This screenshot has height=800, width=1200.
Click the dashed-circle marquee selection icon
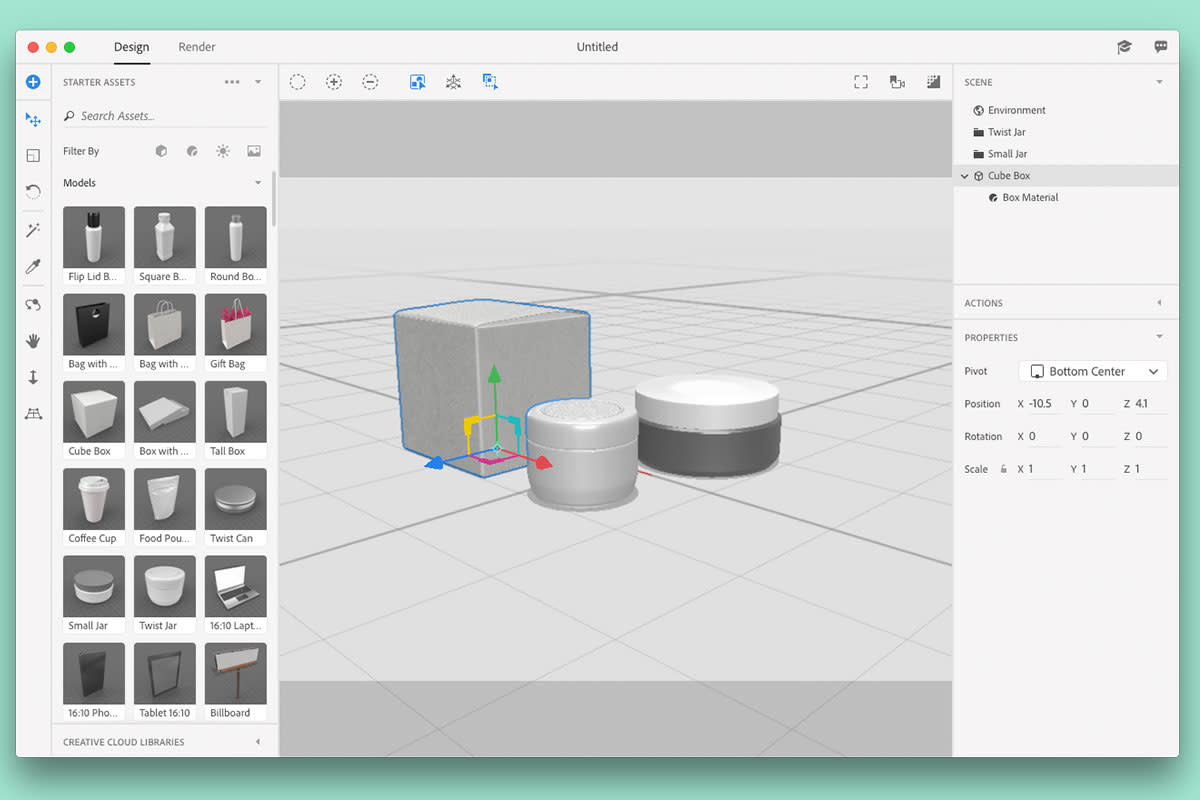click(298, 82)
